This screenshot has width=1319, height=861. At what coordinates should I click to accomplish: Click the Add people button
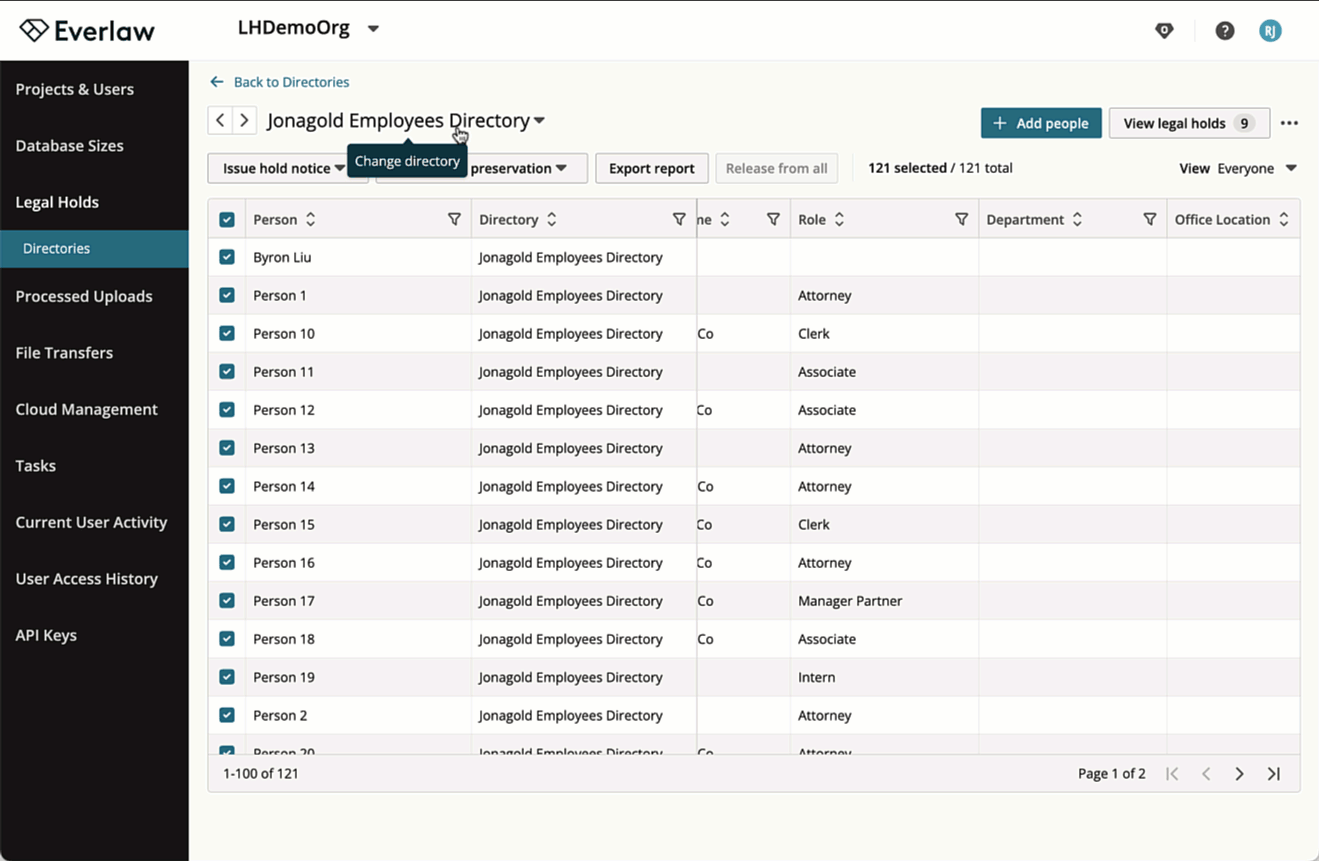point(1041,123)
